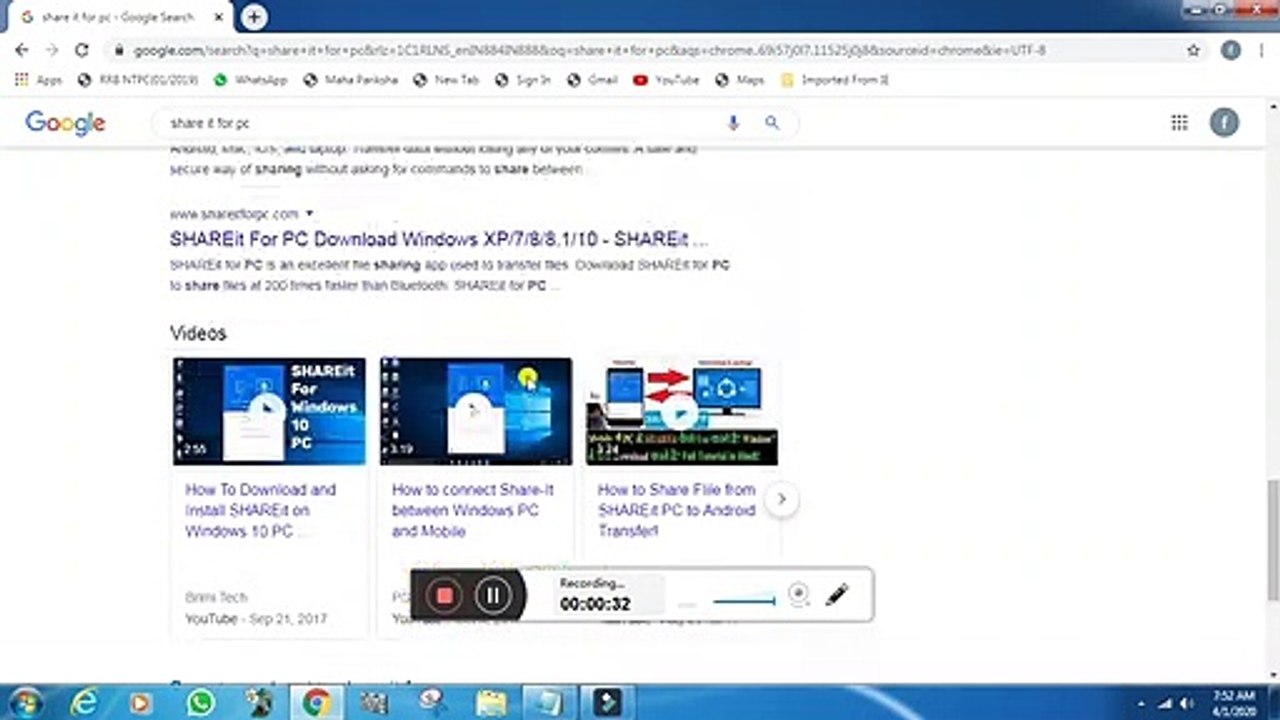Viewport: 1280px width, 720px height.
Task: Click the magnifier search icon
Action: (x=772, y=123)
